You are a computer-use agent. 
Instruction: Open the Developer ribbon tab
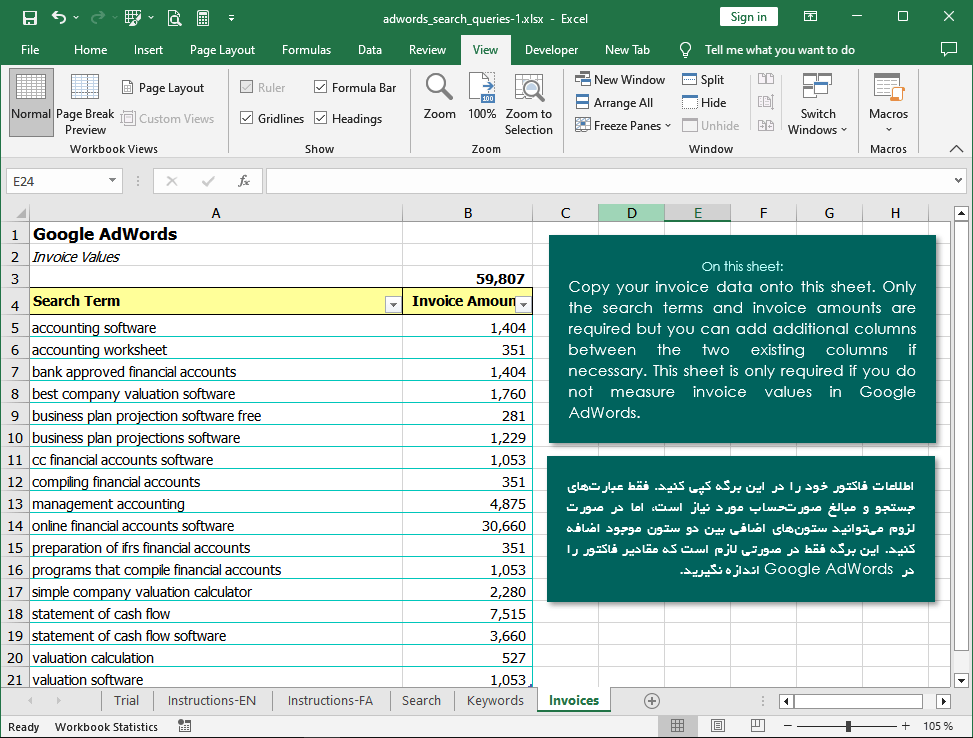click(551, 50)
